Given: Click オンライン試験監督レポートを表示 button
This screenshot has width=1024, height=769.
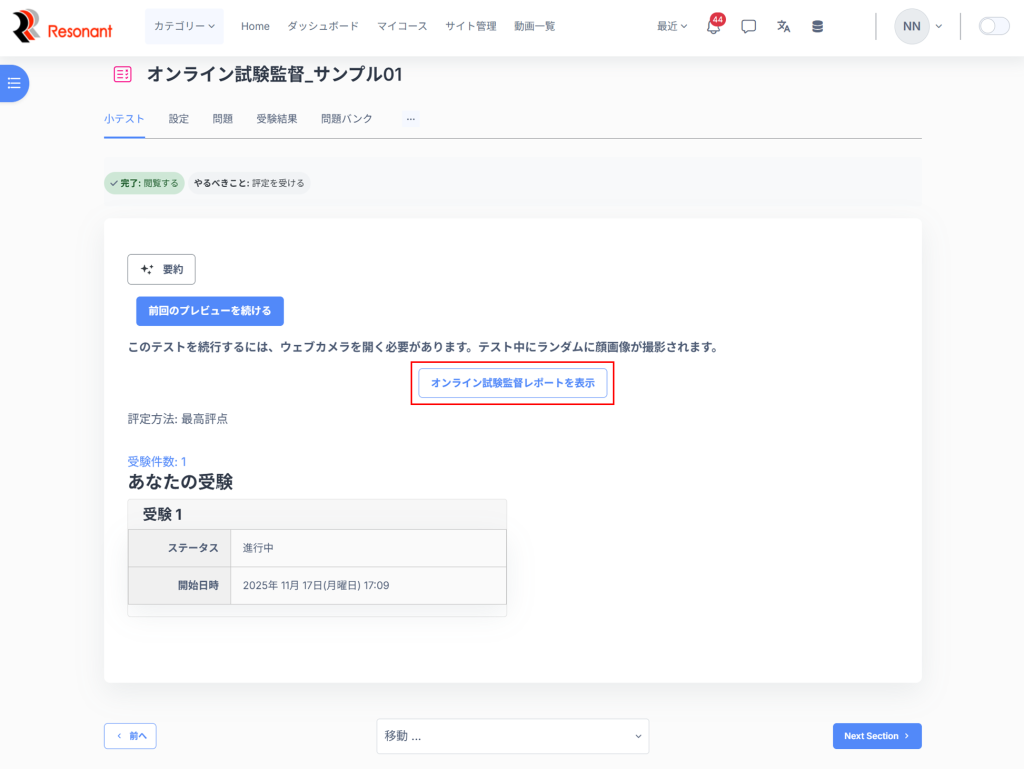Looking at the screenshot, I should (x=512, y=383).
